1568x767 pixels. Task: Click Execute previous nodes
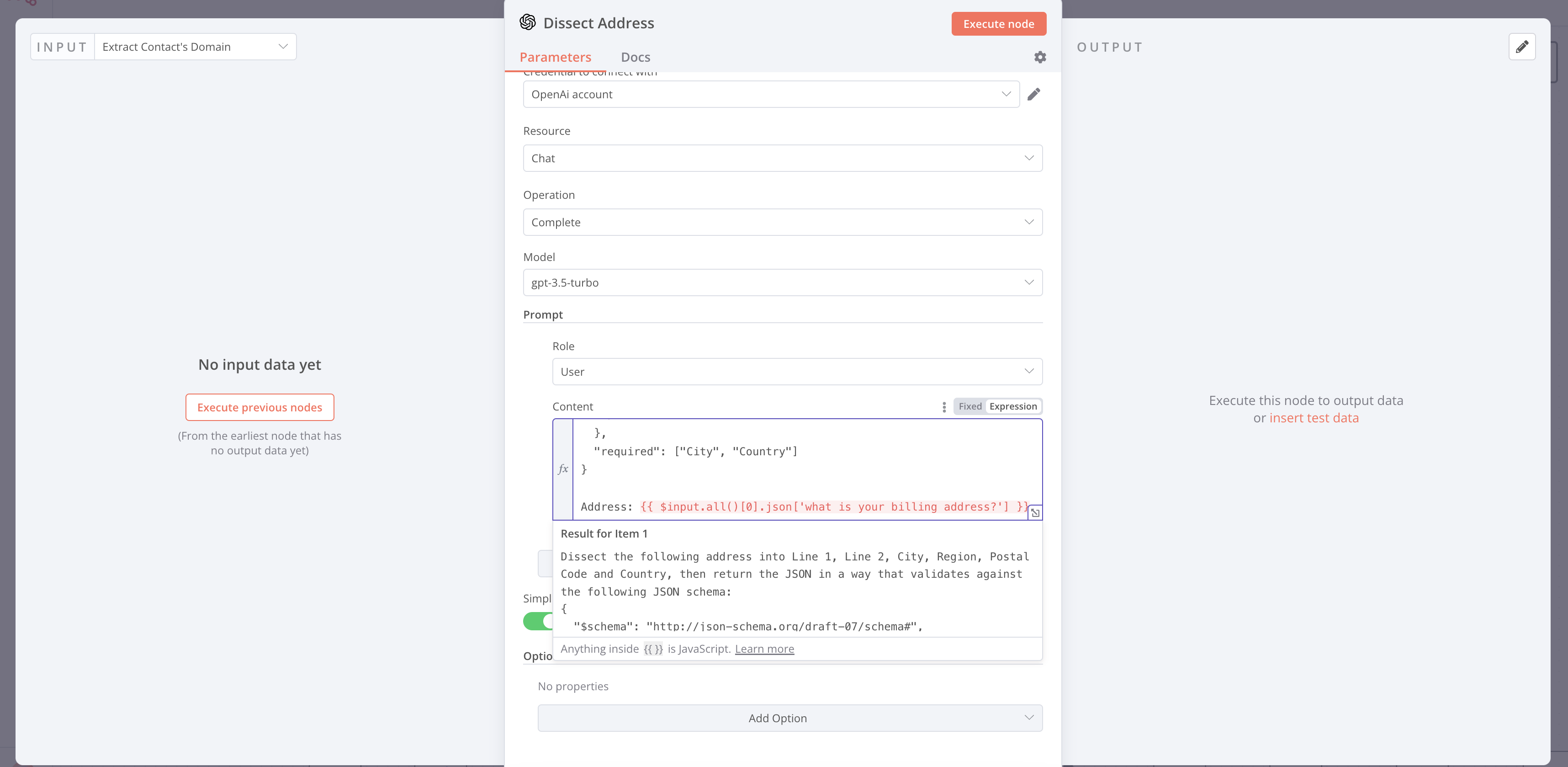(x=260, y=407)
